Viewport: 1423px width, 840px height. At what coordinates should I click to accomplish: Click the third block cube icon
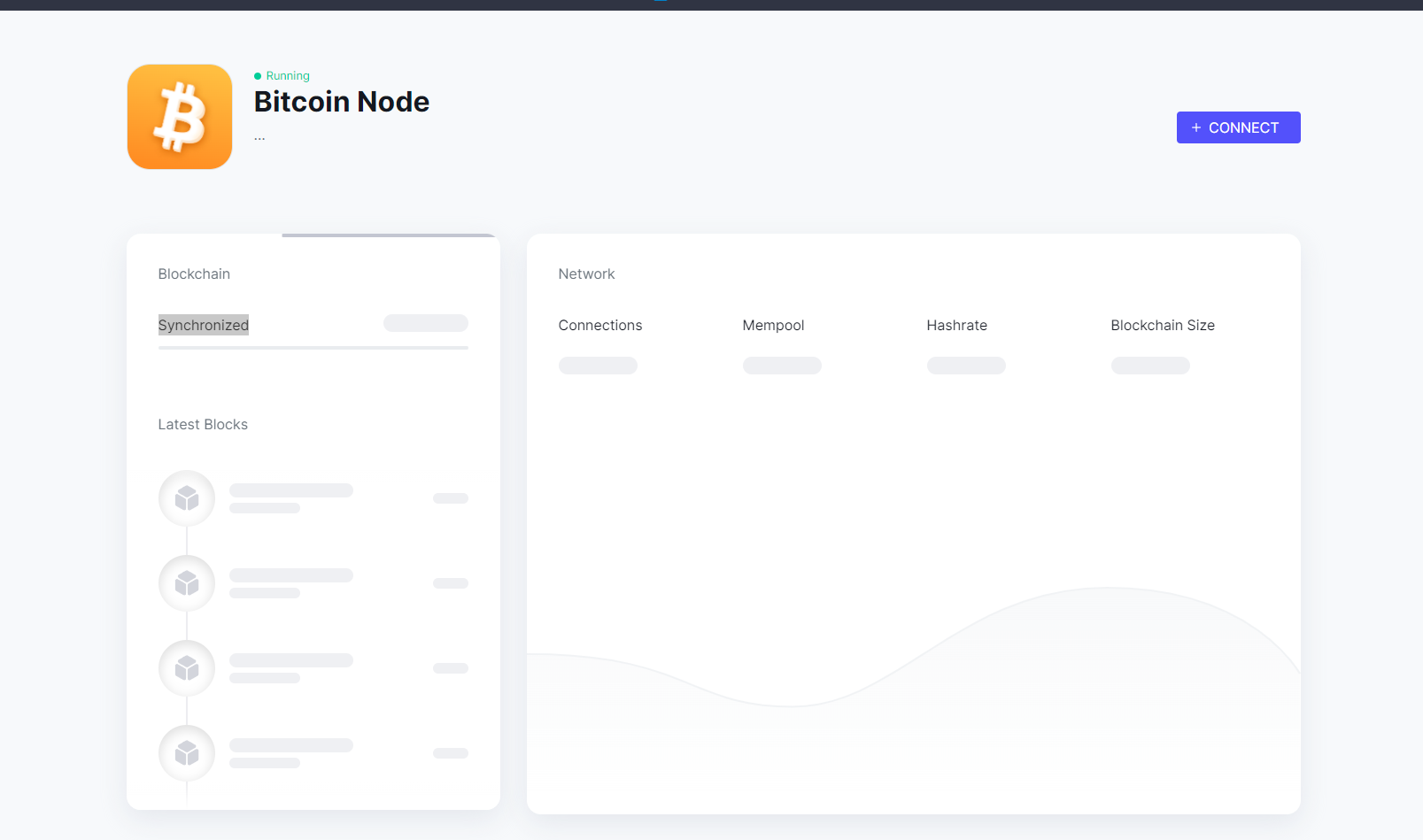pyautogui.click(x=187, y=668)
